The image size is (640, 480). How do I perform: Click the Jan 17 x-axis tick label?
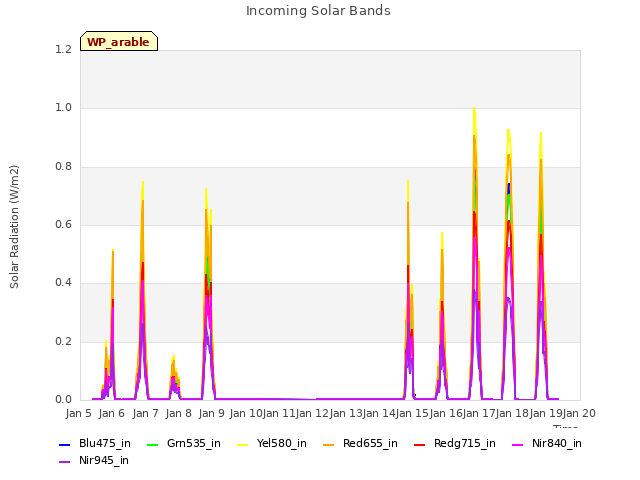click(x=479, y=413)
